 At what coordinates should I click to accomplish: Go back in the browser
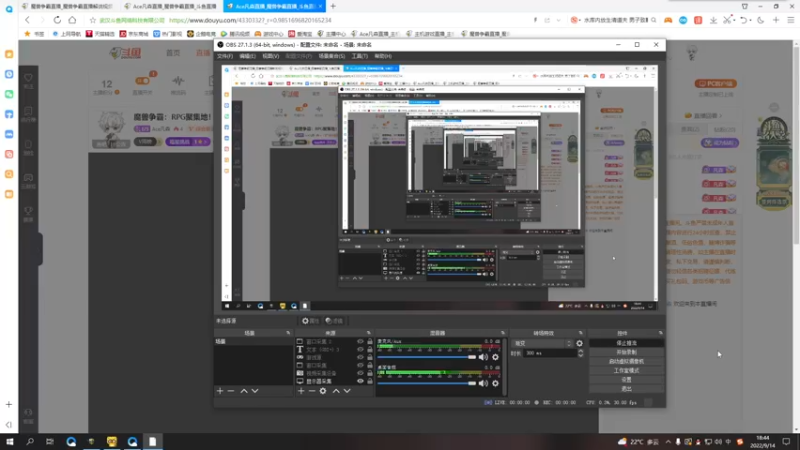coord(28,20)
